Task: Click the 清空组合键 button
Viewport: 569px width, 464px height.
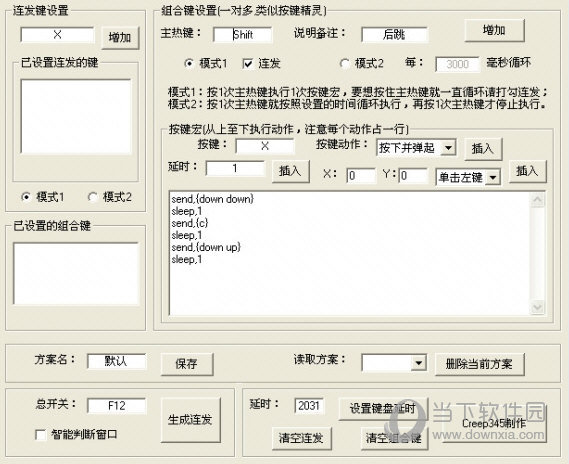Action: pos(394,438)
